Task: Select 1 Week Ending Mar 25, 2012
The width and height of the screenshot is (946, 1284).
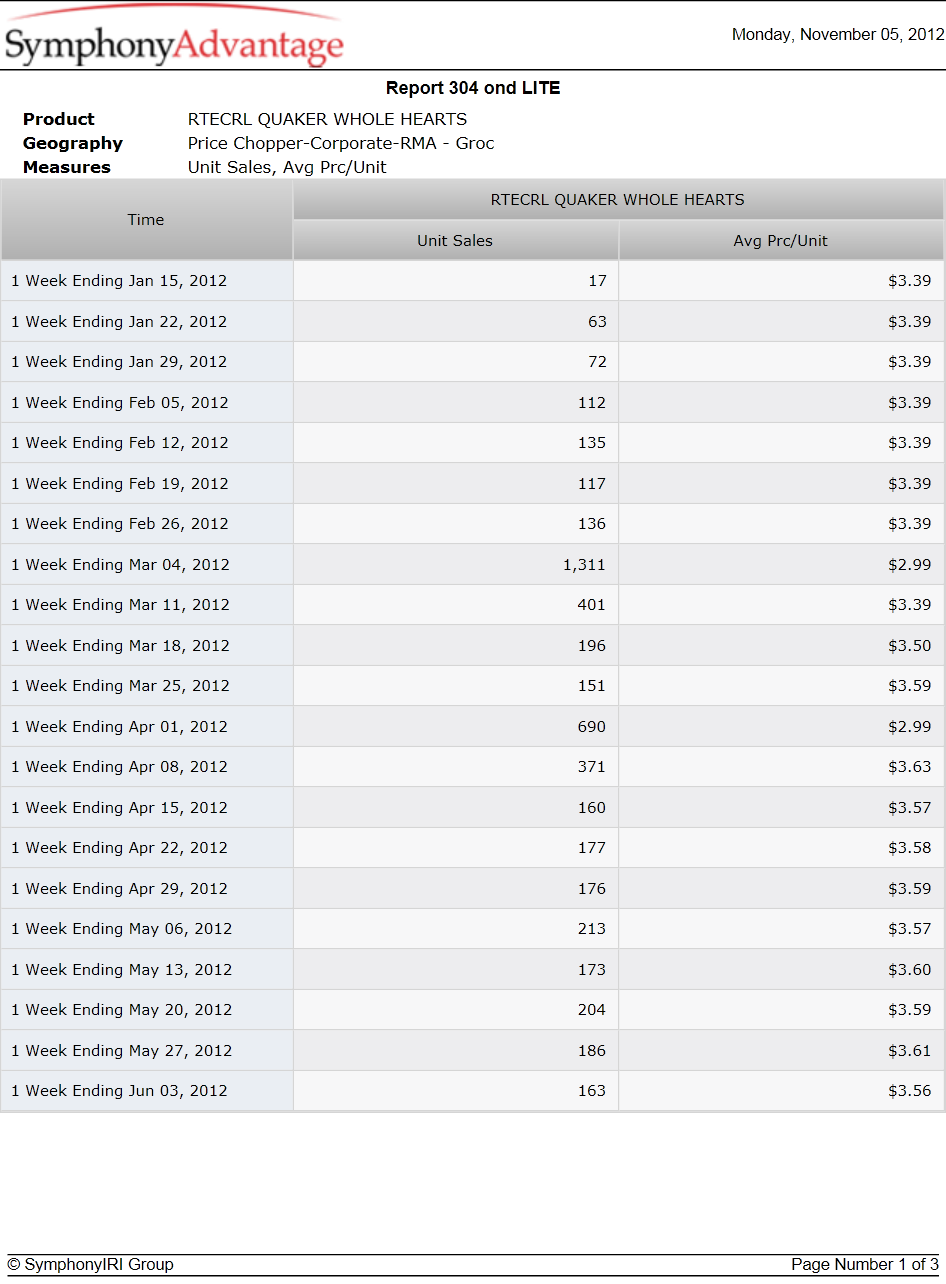Action: 120,686
